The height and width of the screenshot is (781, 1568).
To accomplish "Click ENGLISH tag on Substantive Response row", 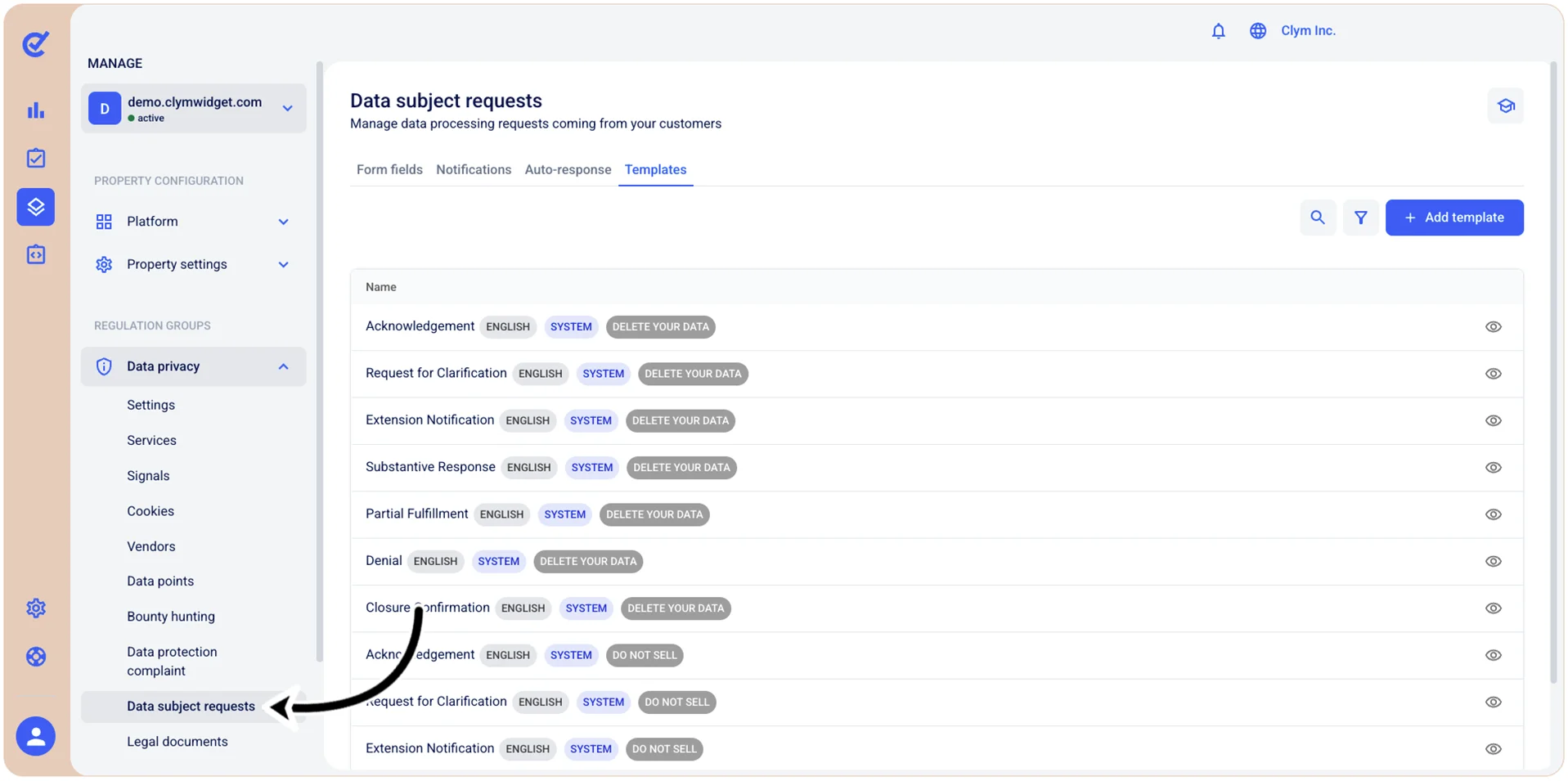I will point(528,468).
